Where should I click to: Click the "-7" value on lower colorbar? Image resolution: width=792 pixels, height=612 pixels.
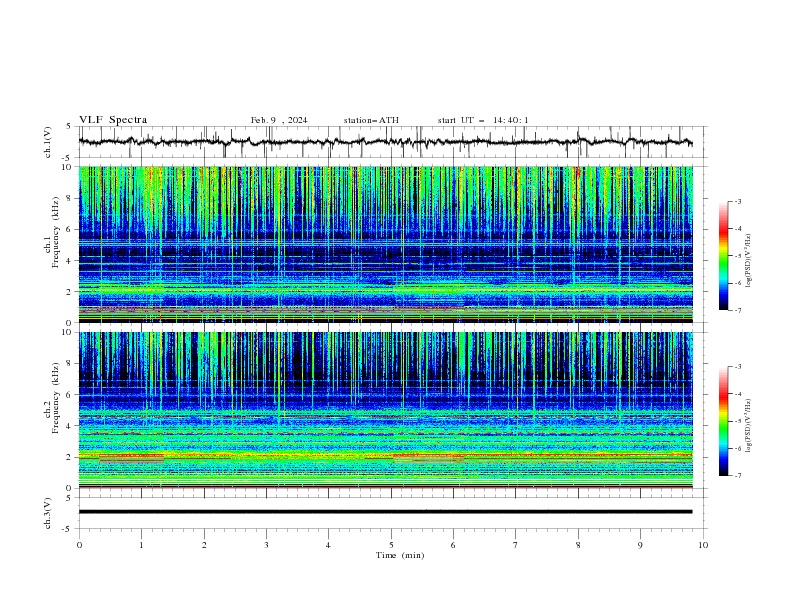click(738, 475)
